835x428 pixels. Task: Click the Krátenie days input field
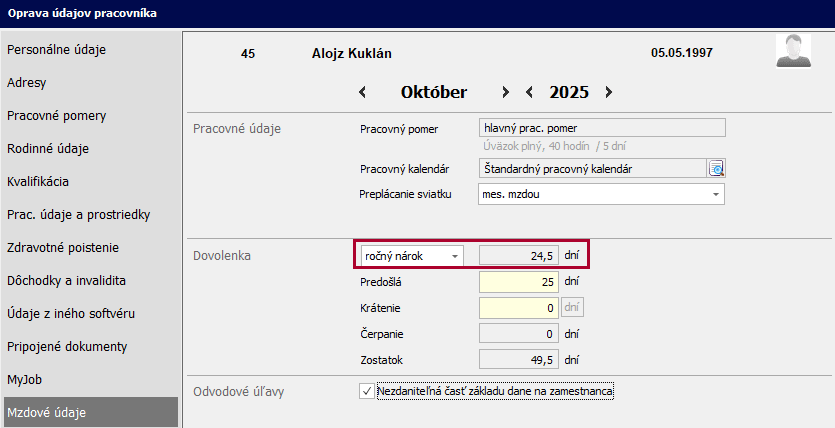[x=518, y=308]
